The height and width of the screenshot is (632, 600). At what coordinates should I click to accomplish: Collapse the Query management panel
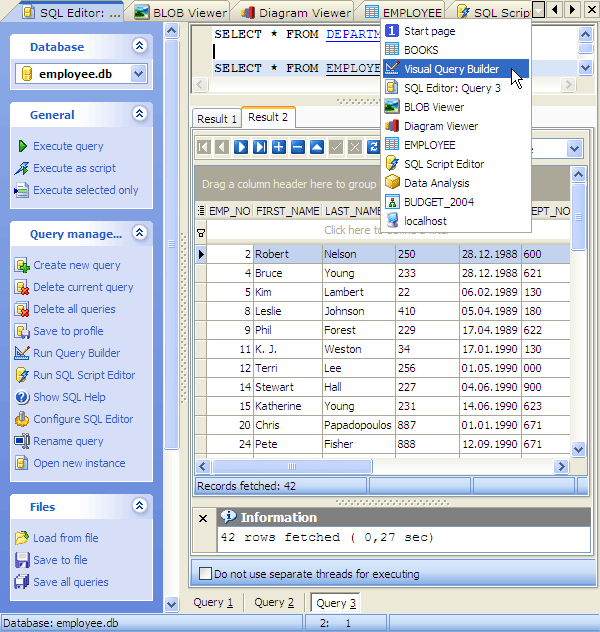[139, 233]
